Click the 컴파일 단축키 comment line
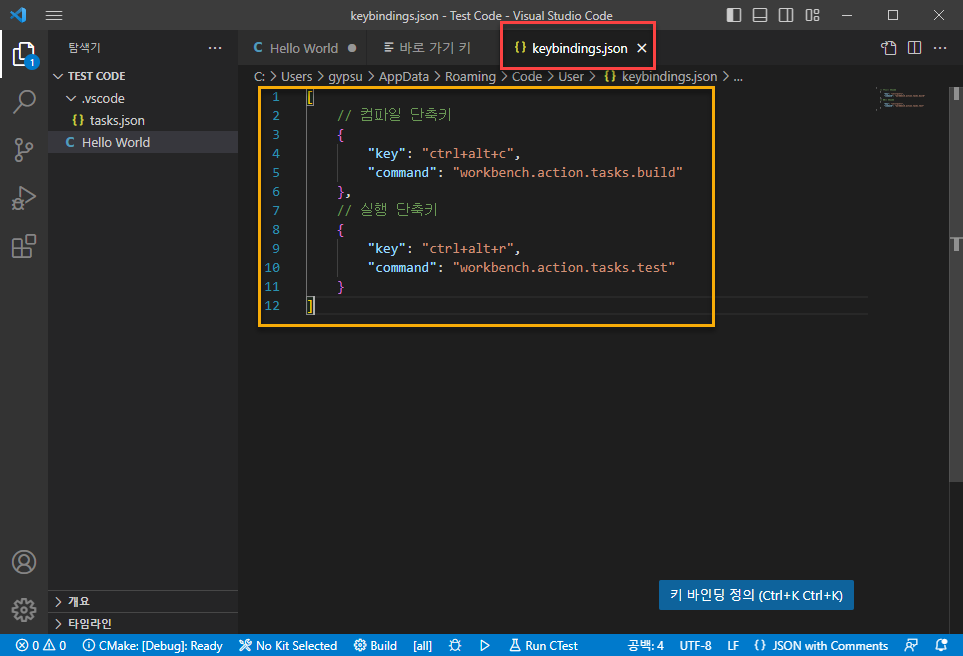 [x=394, y=115]
